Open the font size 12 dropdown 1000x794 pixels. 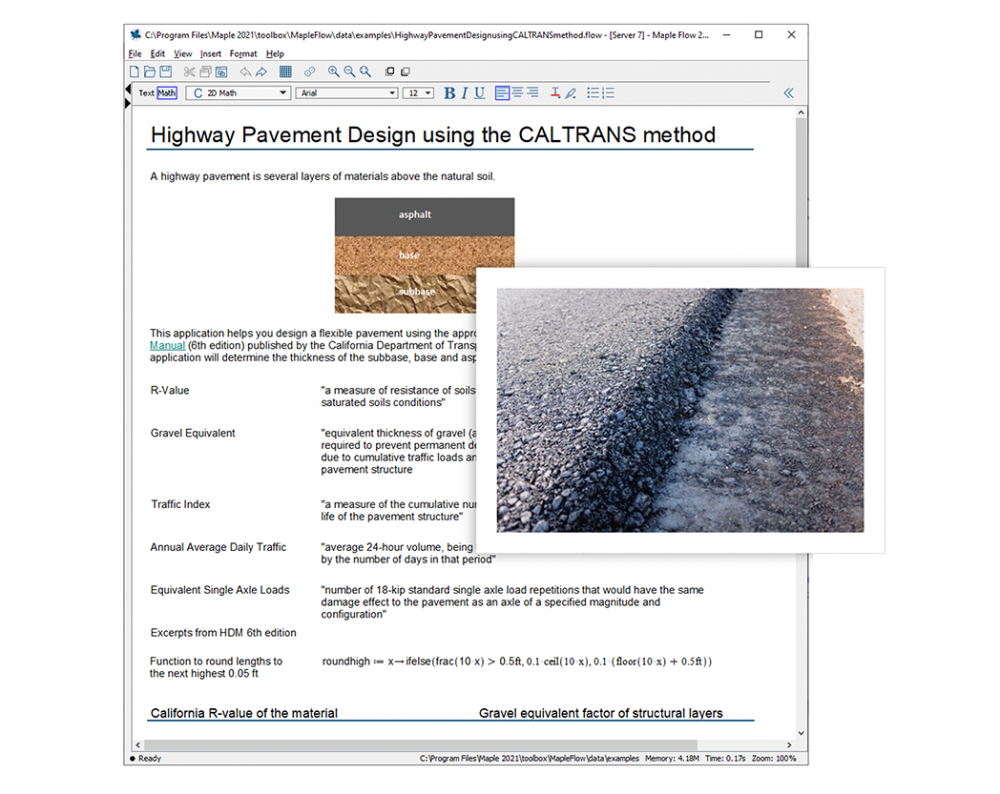418,93
